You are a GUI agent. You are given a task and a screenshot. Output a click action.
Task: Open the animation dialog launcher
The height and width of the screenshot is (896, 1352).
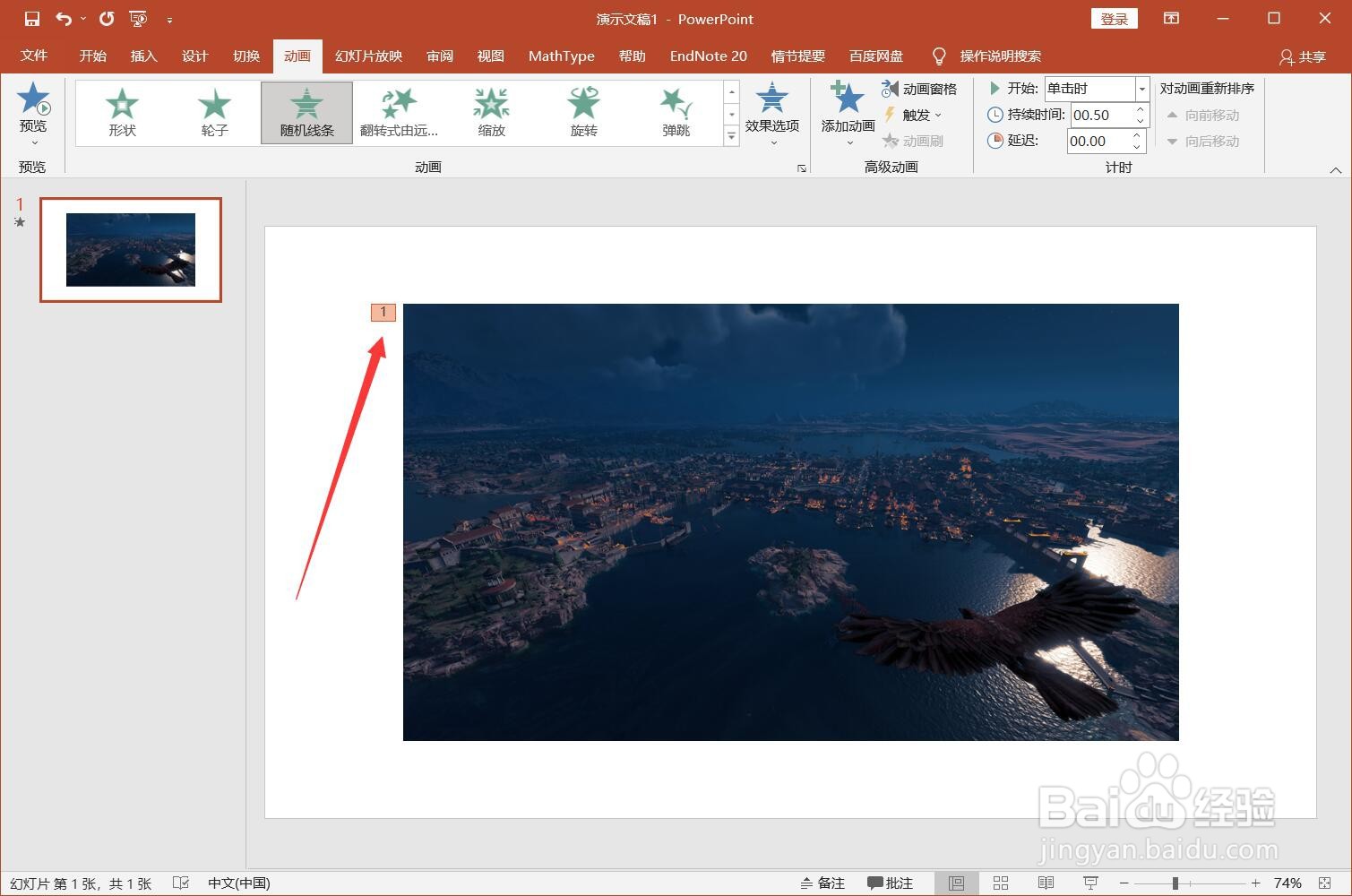(802, 168)
